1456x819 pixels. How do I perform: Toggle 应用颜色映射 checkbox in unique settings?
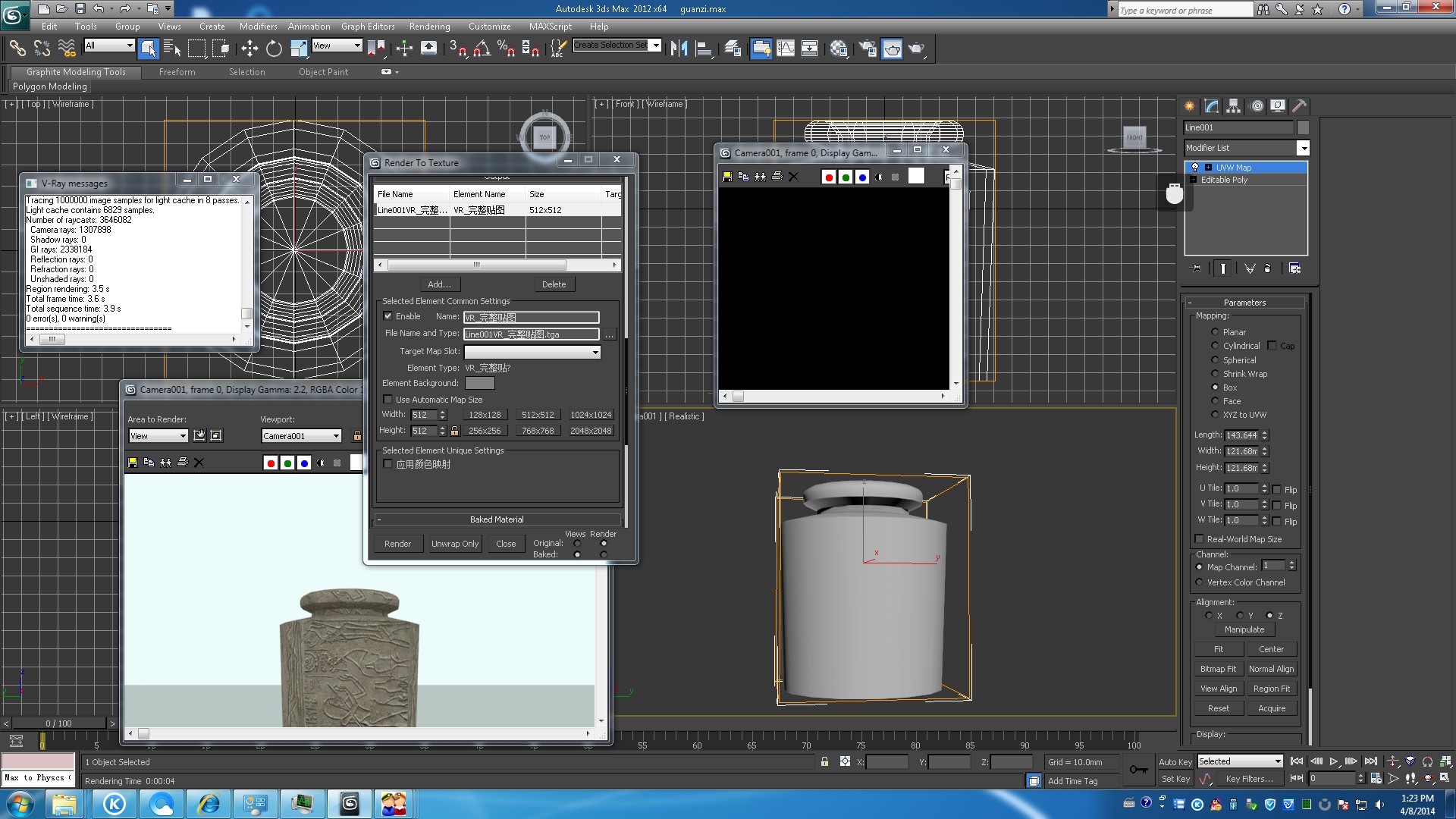387,463
